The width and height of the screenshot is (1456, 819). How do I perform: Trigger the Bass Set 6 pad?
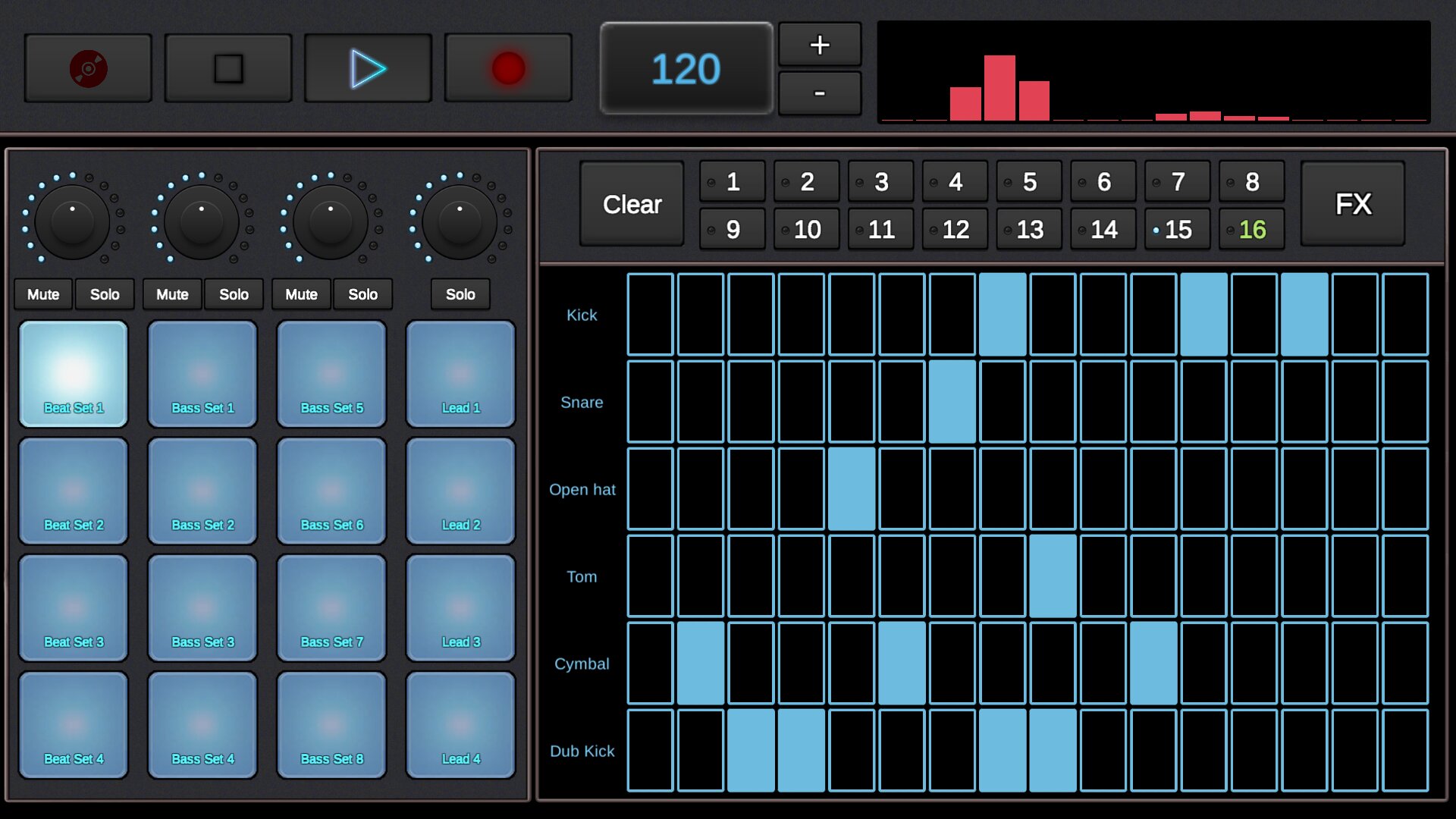pyautogui.click(x=331, y=491)
